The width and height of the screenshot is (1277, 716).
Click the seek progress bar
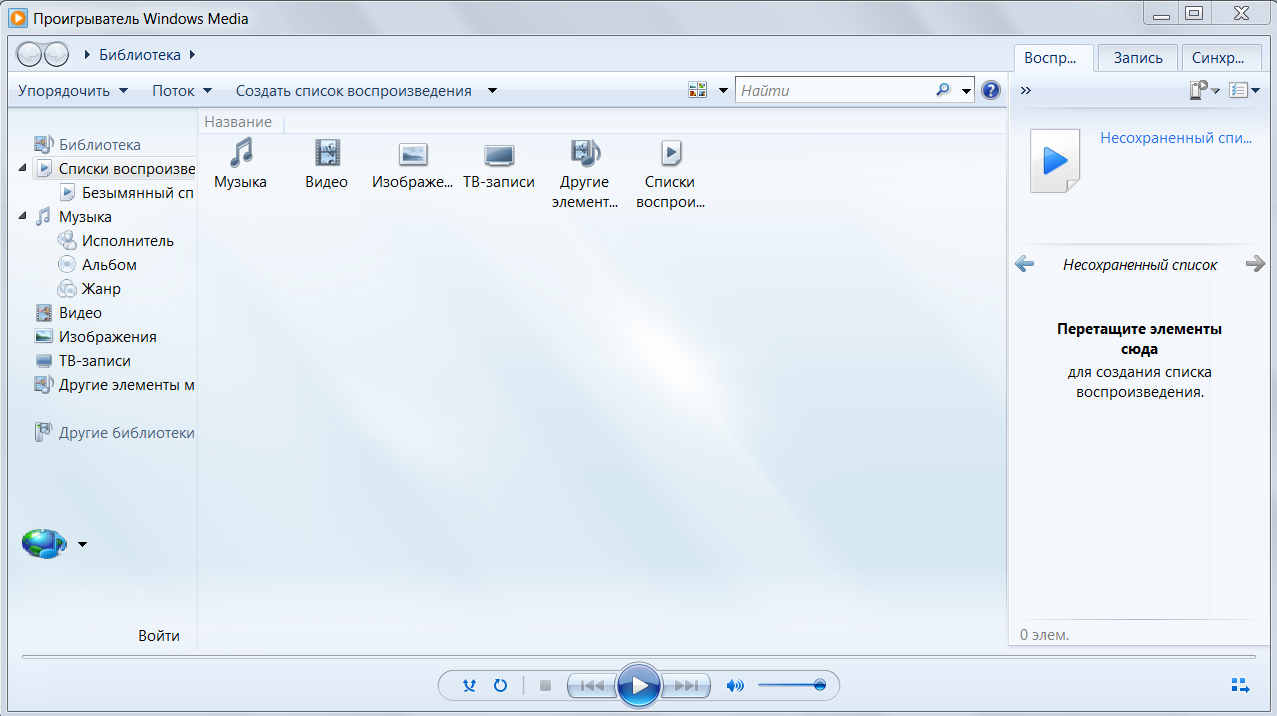pyautogui.click(x=638, y=657)
